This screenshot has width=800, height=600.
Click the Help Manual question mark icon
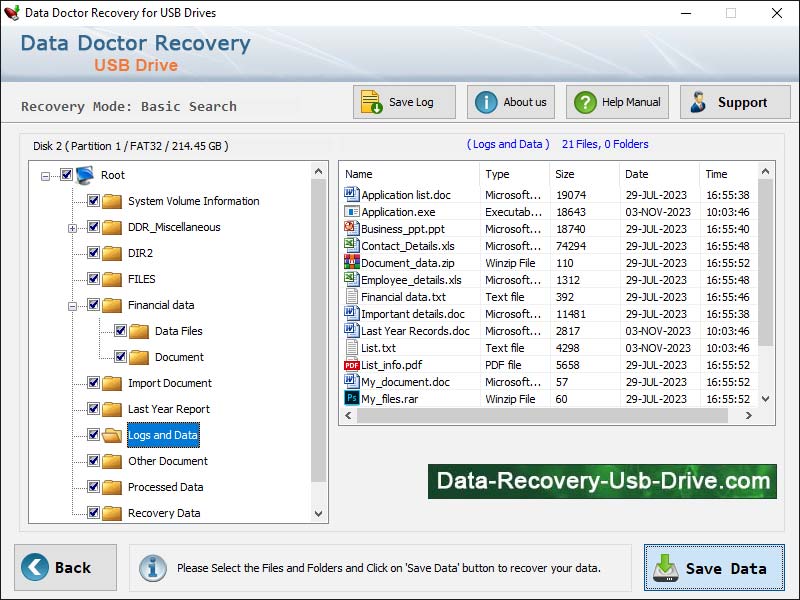click(583, 101)
